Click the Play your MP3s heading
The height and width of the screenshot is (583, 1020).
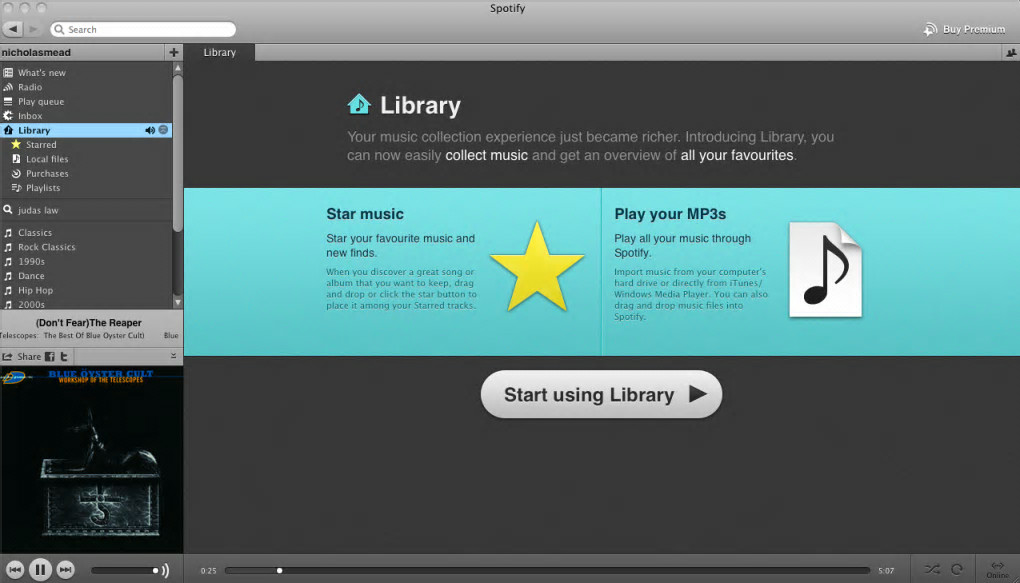point(670,214)
